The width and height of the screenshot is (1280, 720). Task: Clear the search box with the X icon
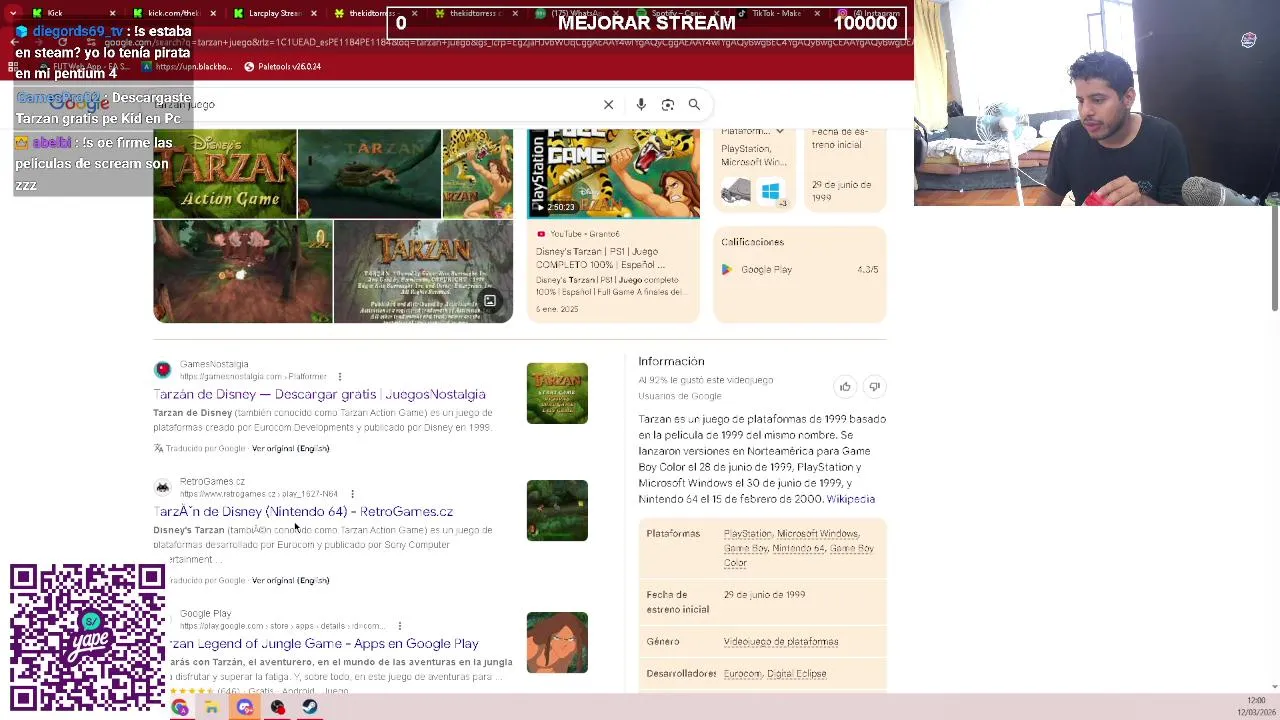tap(608, 104)
